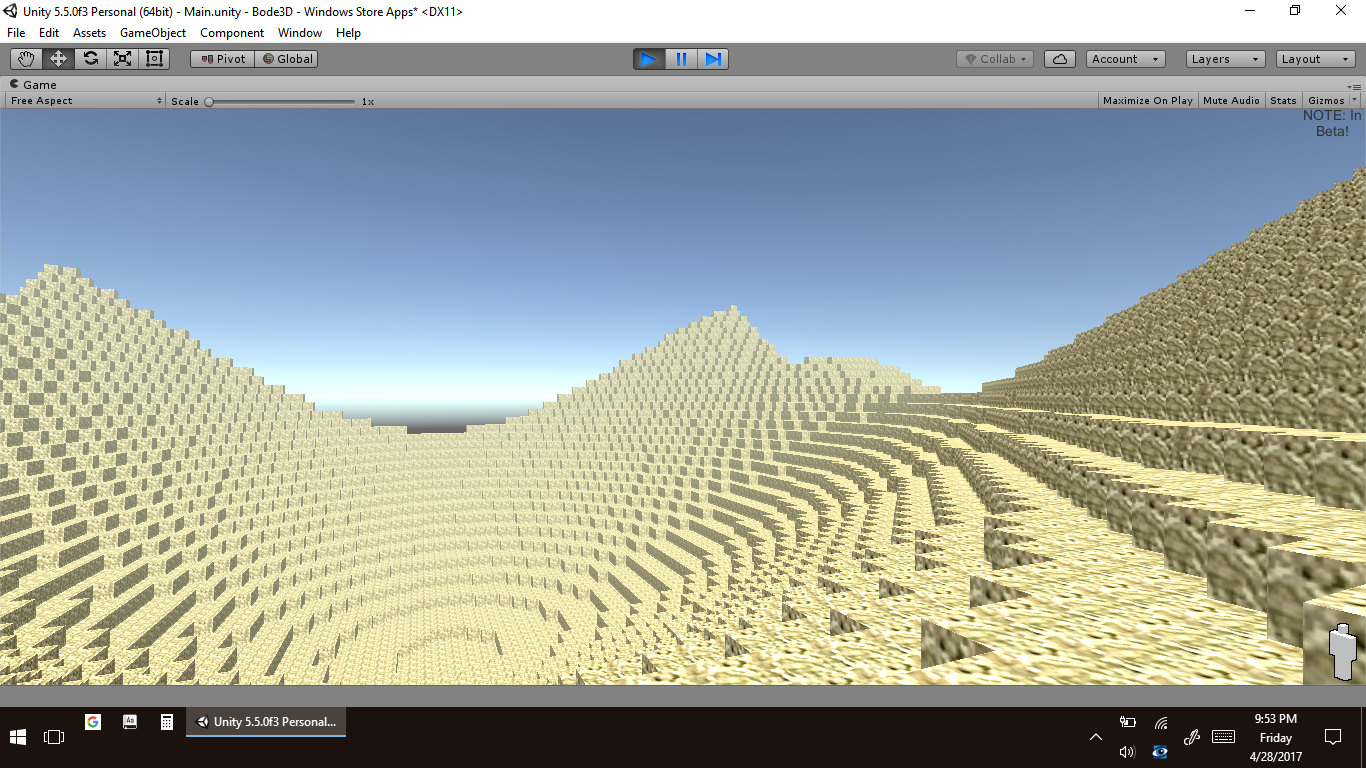1366x768 pixels.
Task: Pause the running game
Action: point(681,59)
